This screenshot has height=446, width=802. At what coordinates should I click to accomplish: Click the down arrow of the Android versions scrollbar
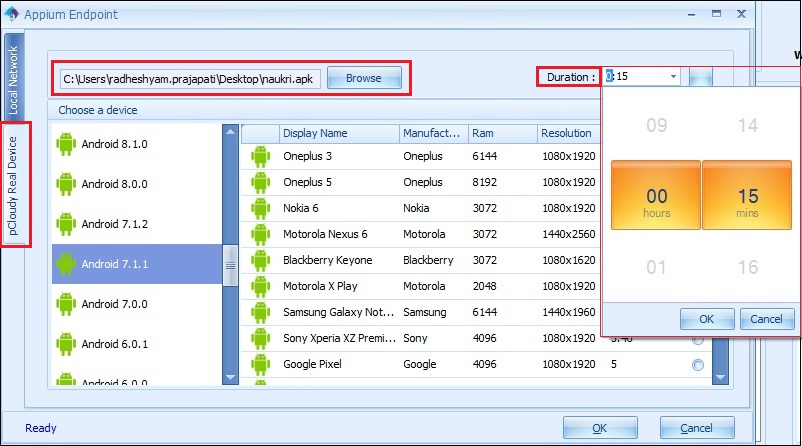coord(230,377)
